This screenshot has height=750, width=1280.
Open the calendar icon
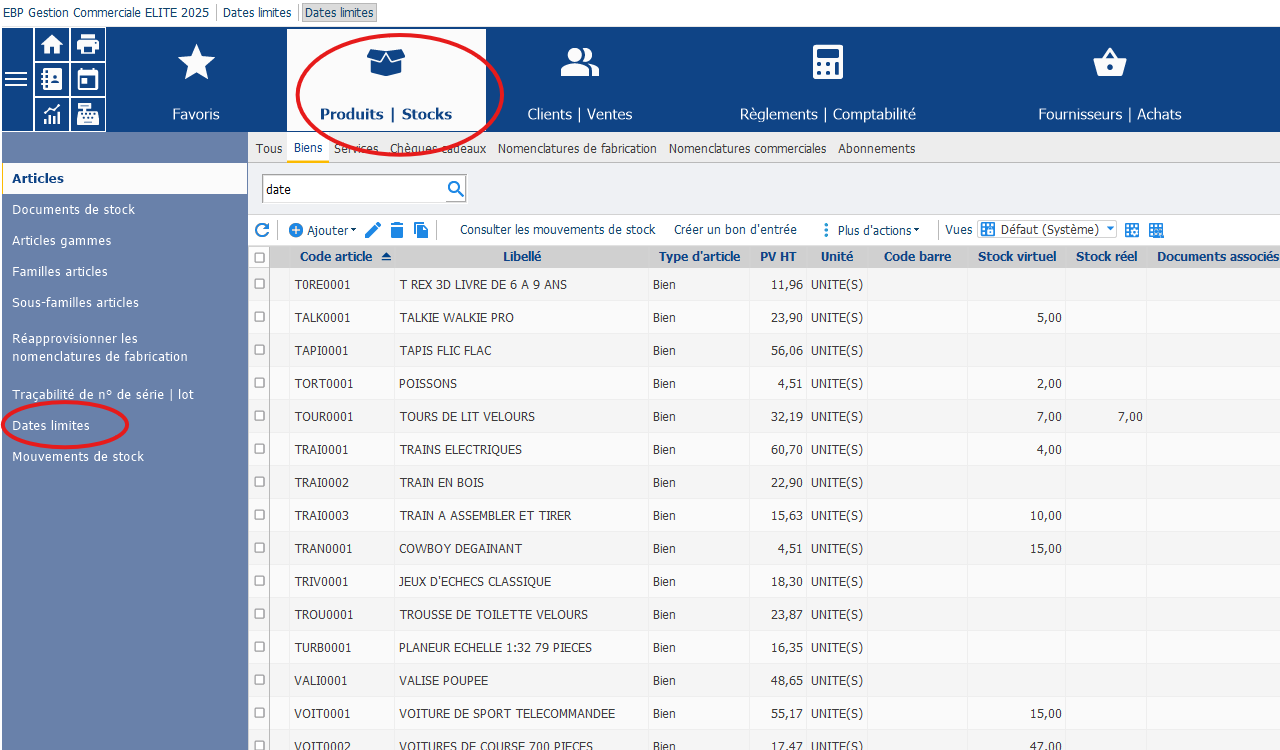coord(88,79)
